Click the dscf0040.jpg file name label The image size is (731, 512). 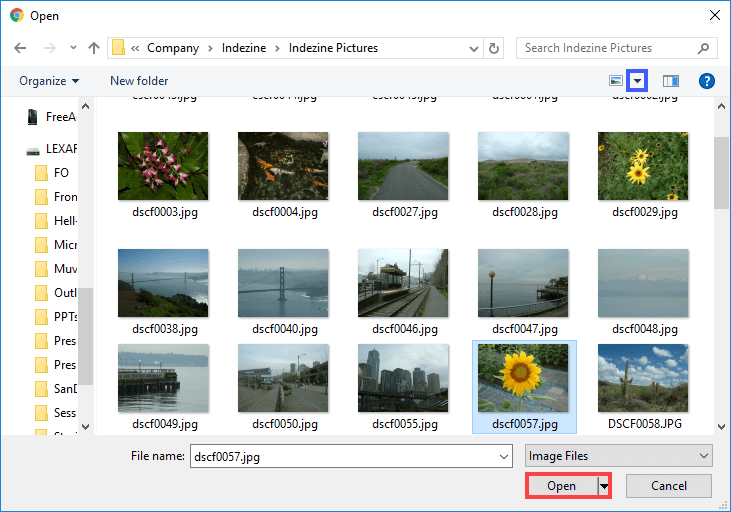click(285, 329)
